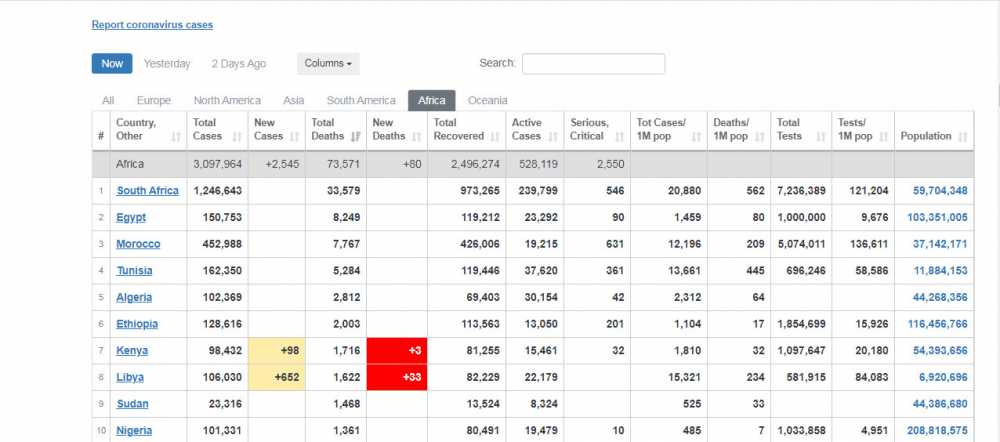This screenshot has width=1000, height=442.
Task: Open Report coronavirus cases link
Action: pyautogui.click(x=152, y=25)
